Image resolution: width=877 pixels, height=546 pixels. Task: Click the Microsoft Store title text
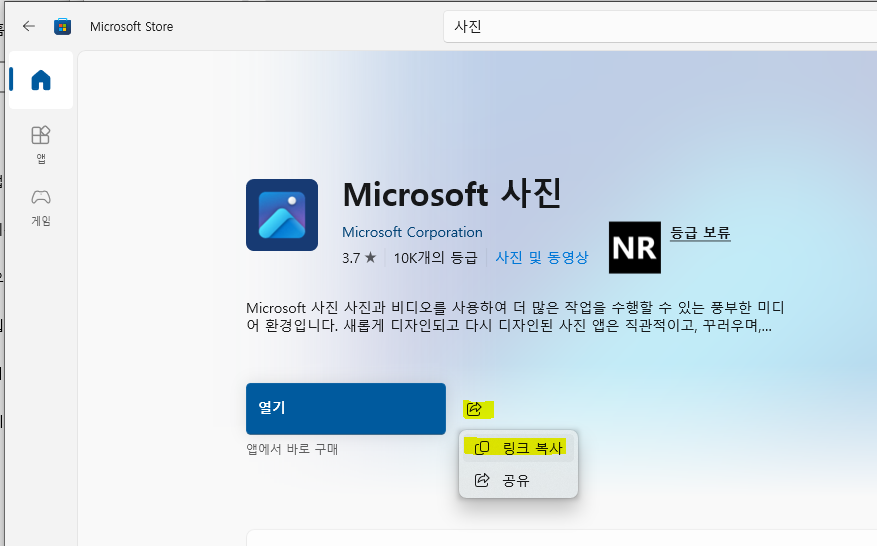[x=131, y=26]
